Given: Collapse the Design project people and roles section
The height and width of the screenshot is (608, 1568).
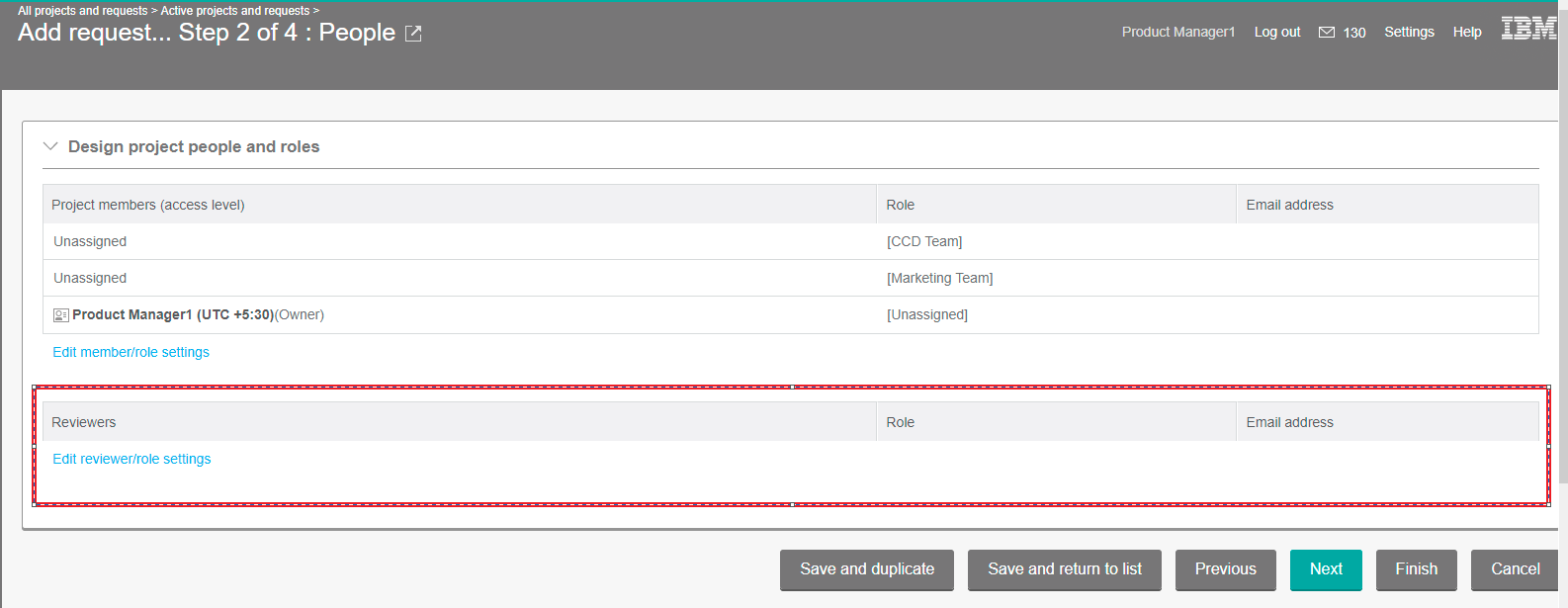Looking at the screenshot, I should pyautogui.click(x=50, y=146).
